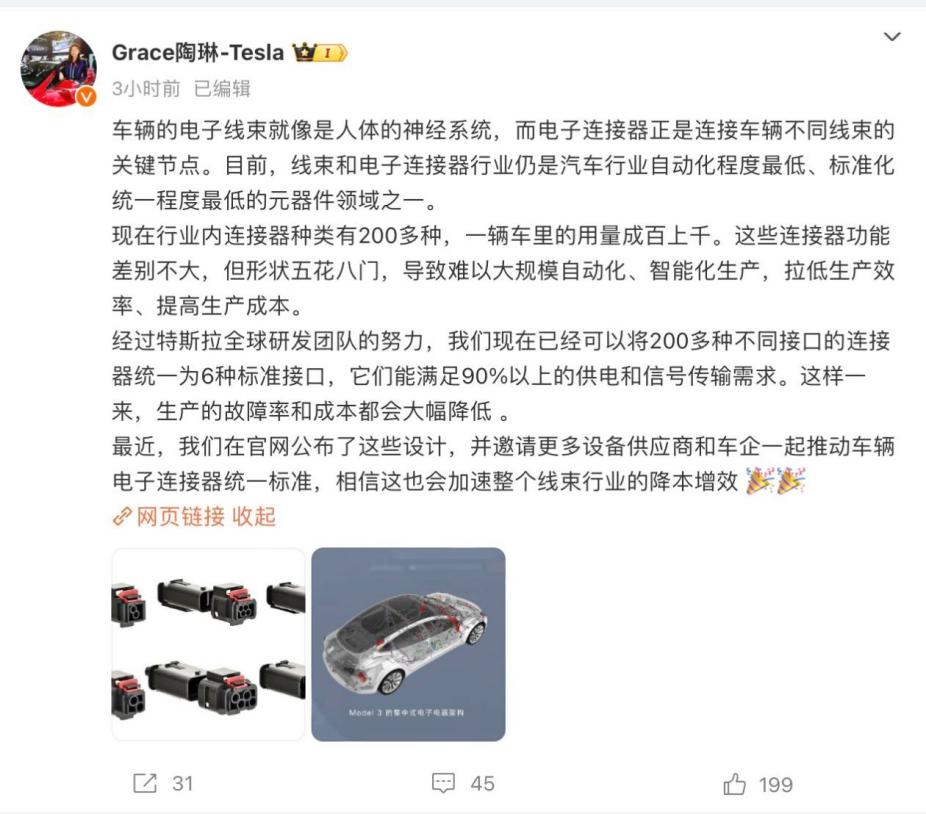Open the Model 3 car image thumbnail

click(408, 644)
